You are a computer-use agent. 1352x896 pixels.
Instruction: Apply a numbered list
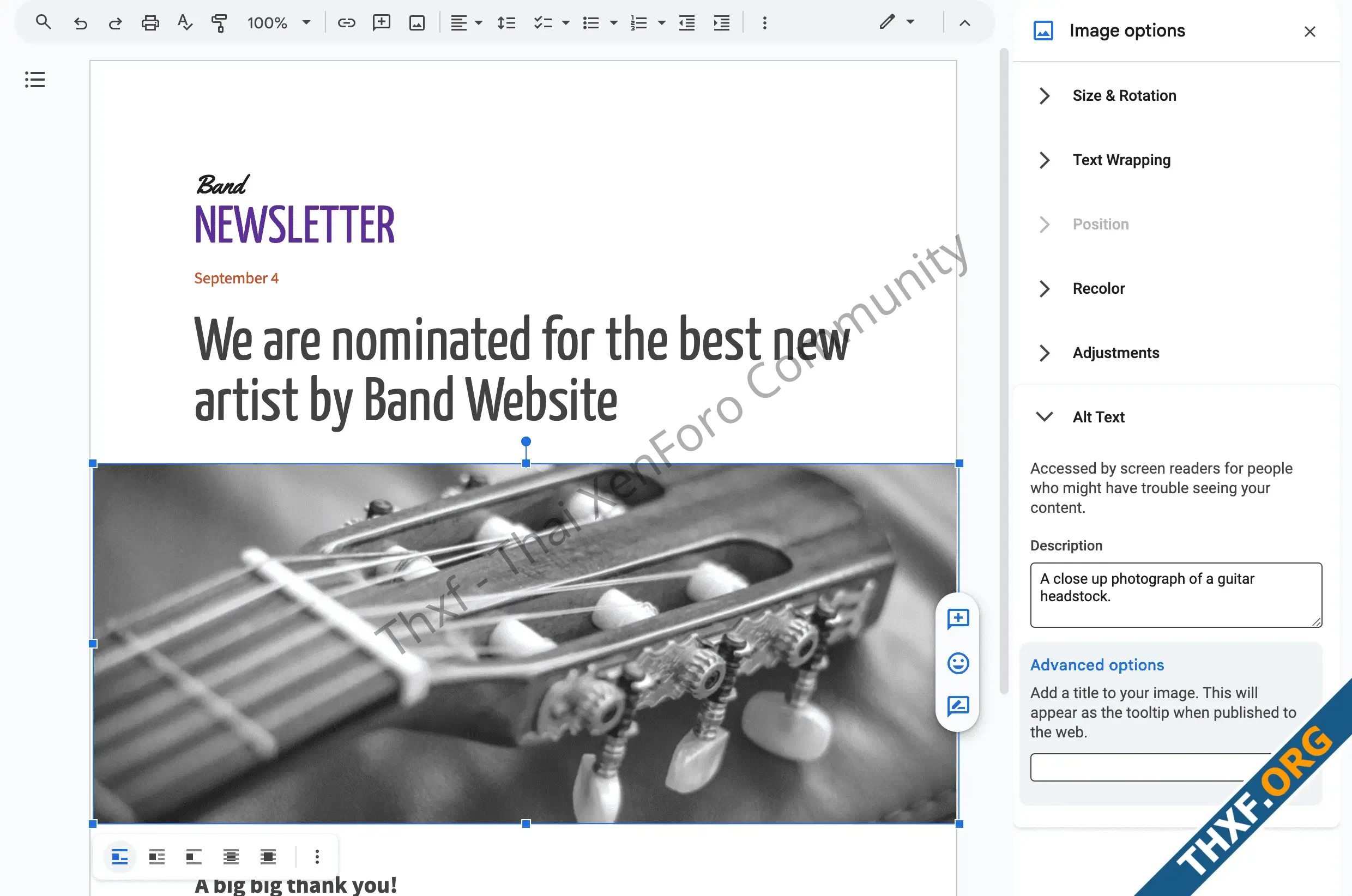click(639, 23)
